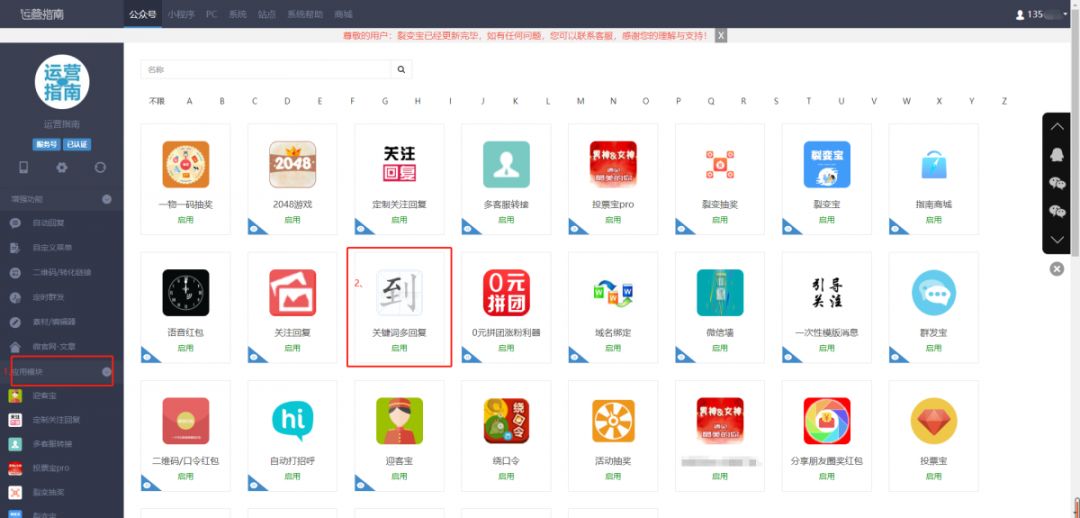Switch to the 小程序 tab
The image size is (1080, 518).
coord(181,14)
